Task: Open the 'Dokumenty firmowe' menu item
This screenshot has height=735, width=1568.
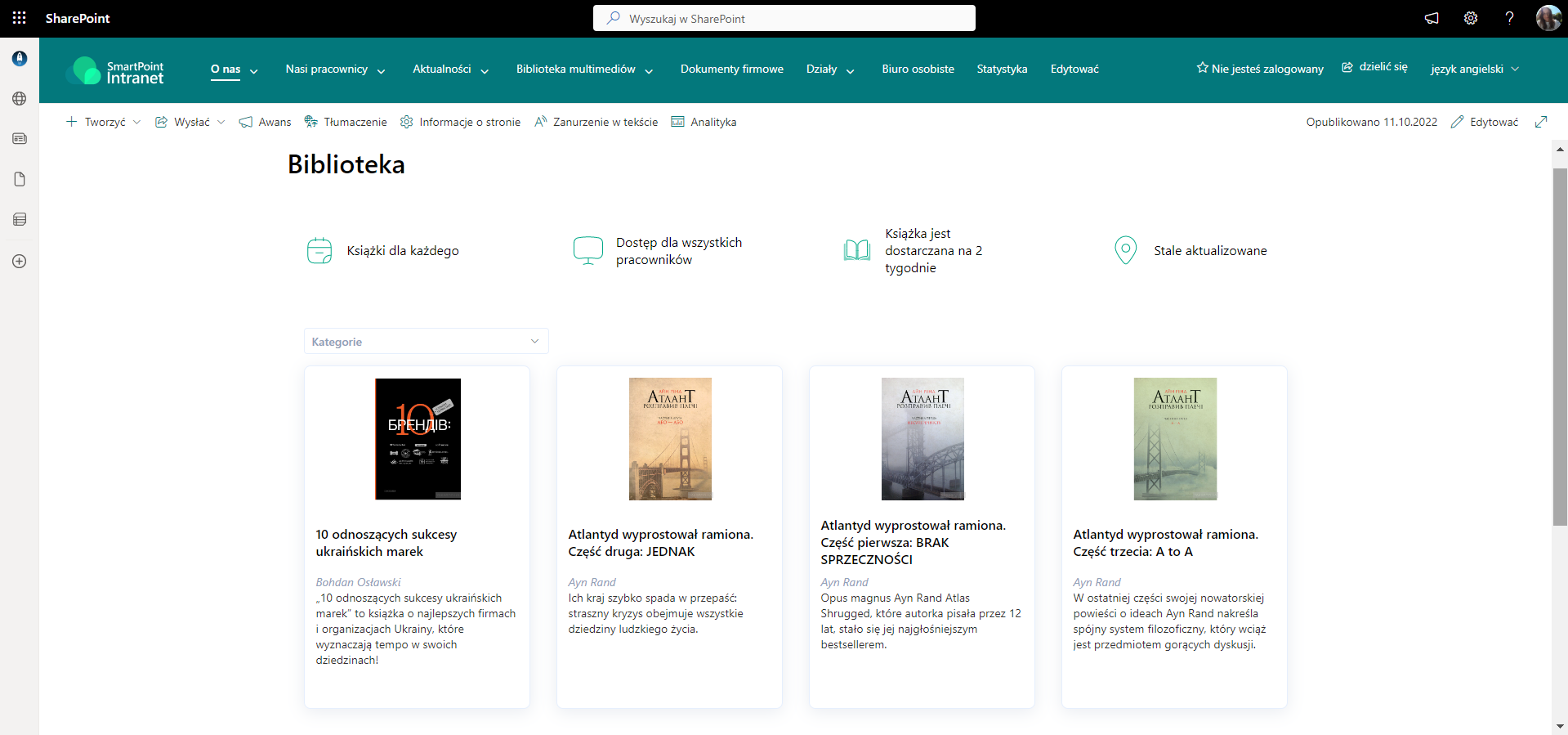Action: 731,69
